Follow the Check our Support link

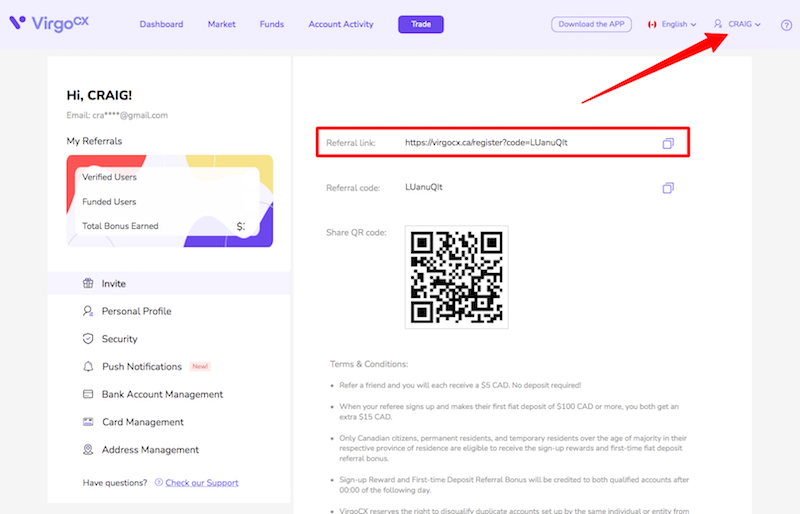click(x=202, y=482)
